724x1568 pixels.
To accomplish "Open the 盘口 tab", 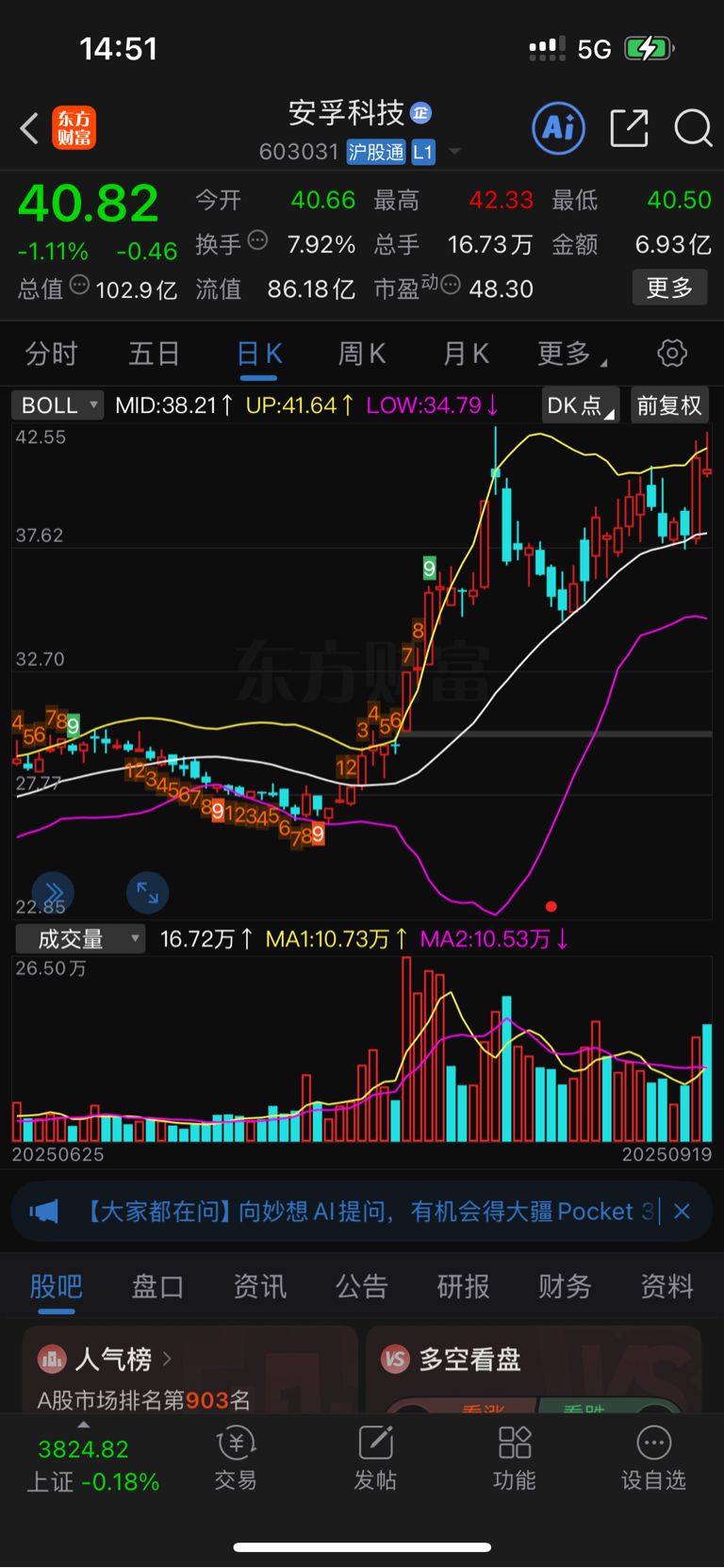I will click(x=157, y=1287).
